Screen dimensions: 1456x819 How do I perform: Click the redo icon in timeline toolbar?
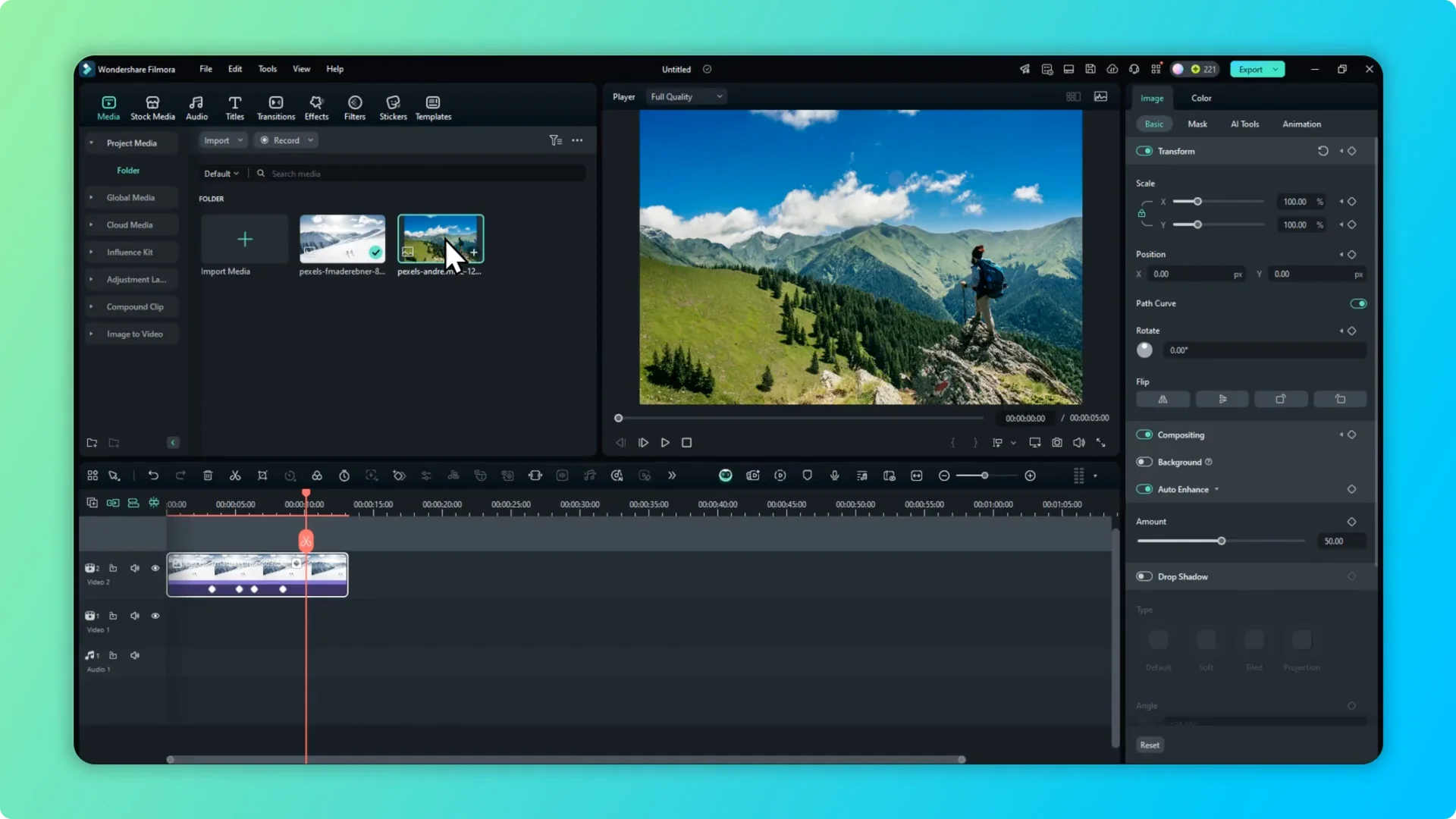click(x=180, y=475)
